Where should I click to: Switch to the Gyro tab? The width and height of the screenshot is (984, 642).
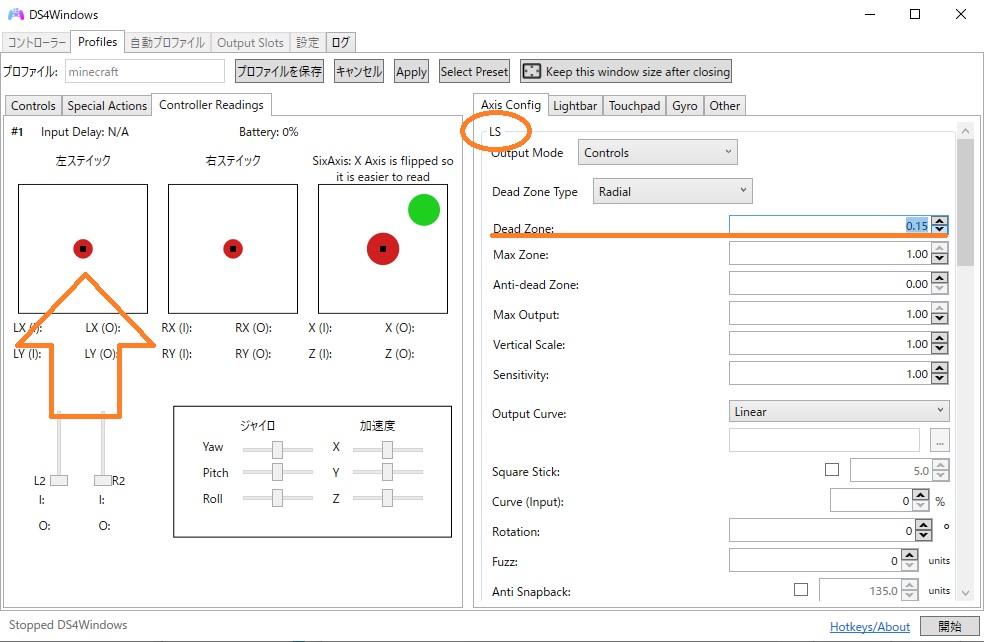685,105
